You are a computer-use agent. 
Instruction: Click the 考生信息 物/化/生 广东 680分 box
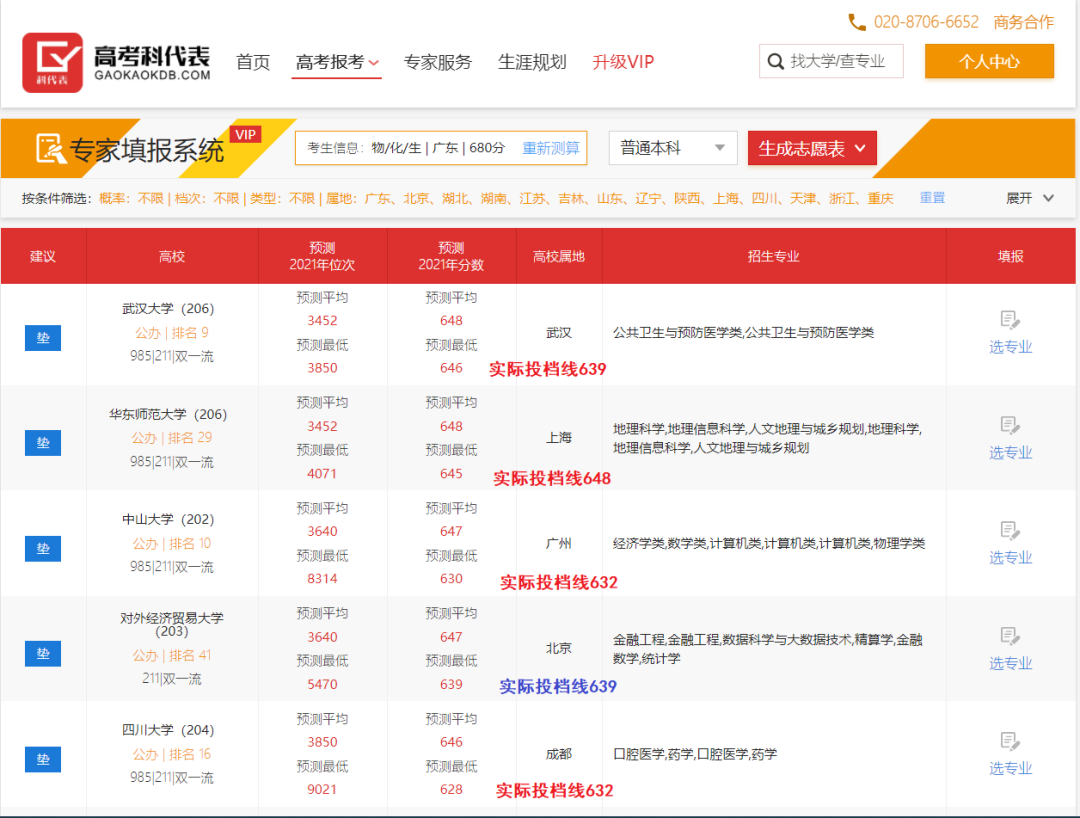click(x=441, y=148)
